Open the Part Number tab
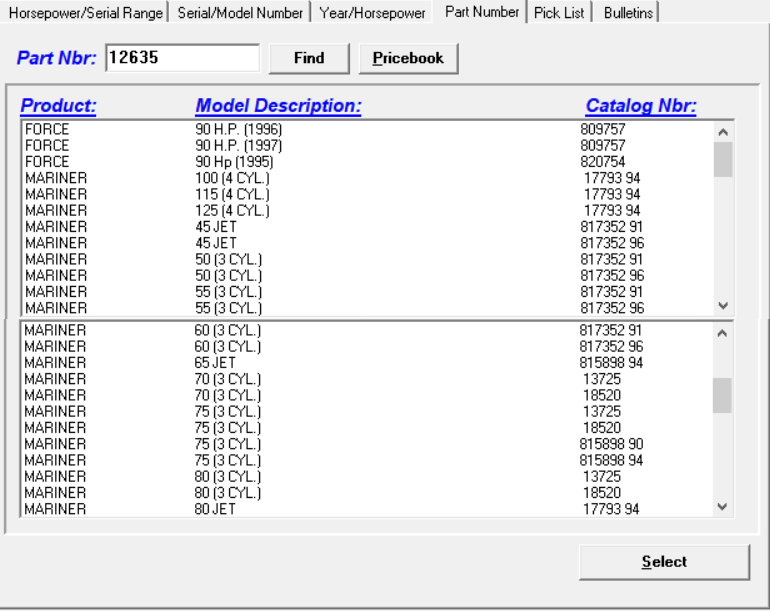 click(x=482, y=11)
